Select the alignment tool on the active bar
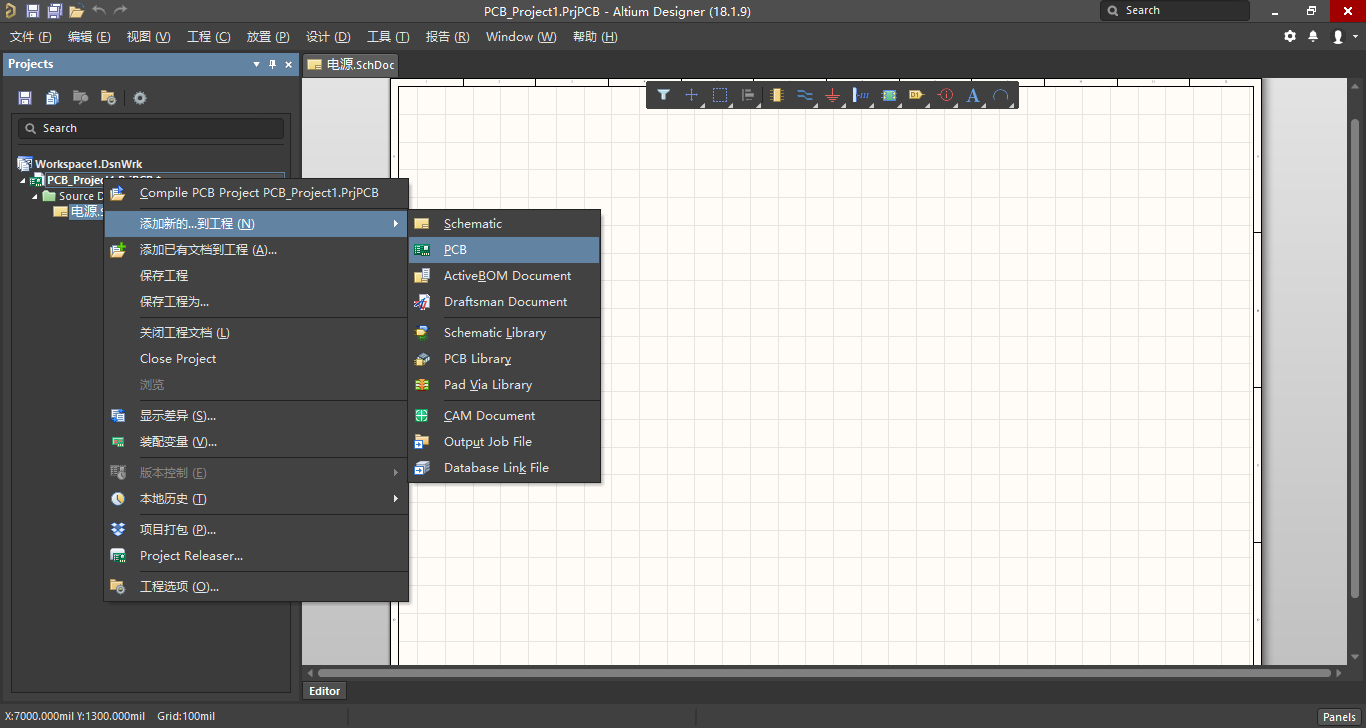This screenshot has width=1366, height=728. [747, 95]
